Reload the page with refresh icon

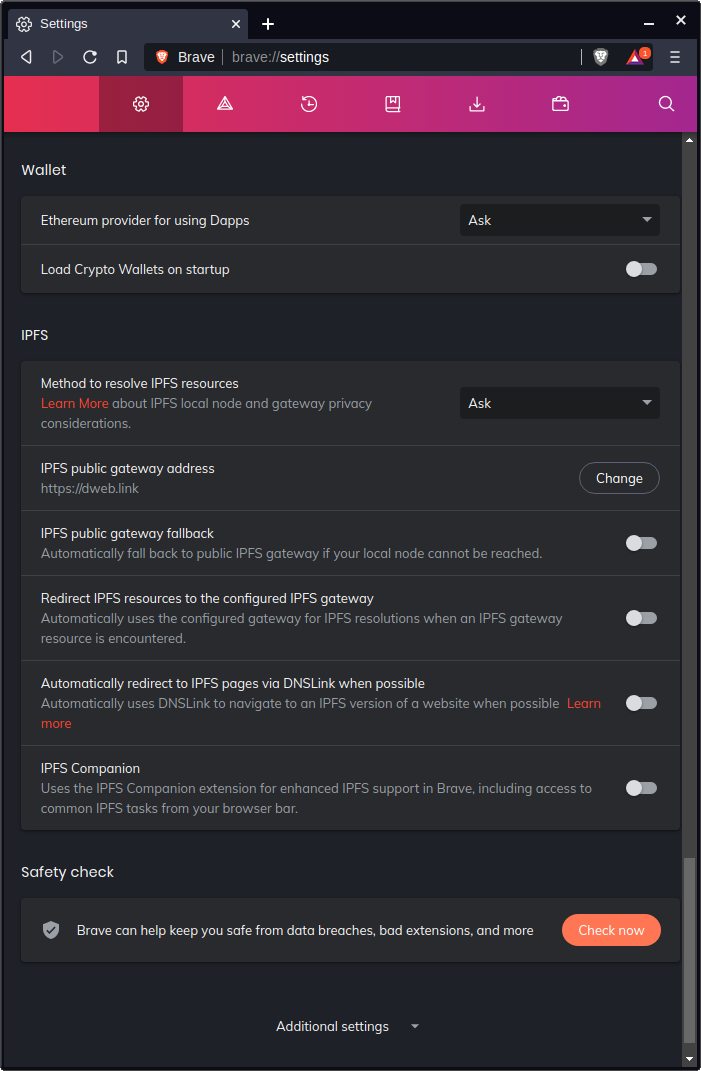coord(90,57)
